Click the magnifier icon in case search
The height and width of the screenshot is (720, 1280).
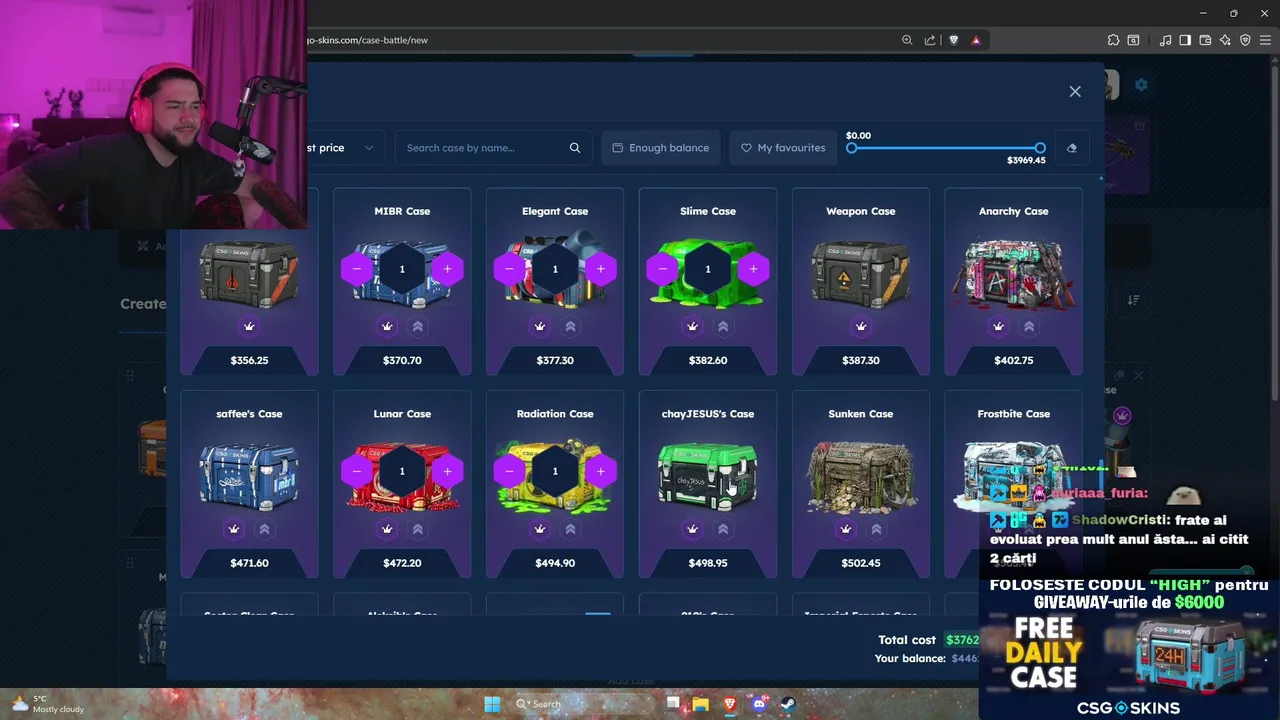575,148
